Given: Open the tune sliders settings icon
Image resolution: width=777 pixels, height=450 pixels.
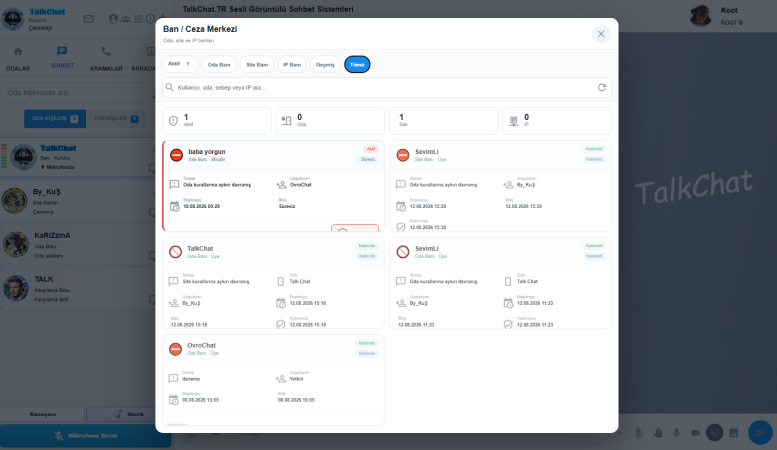Looking at the screenshot, I should 138,19.
